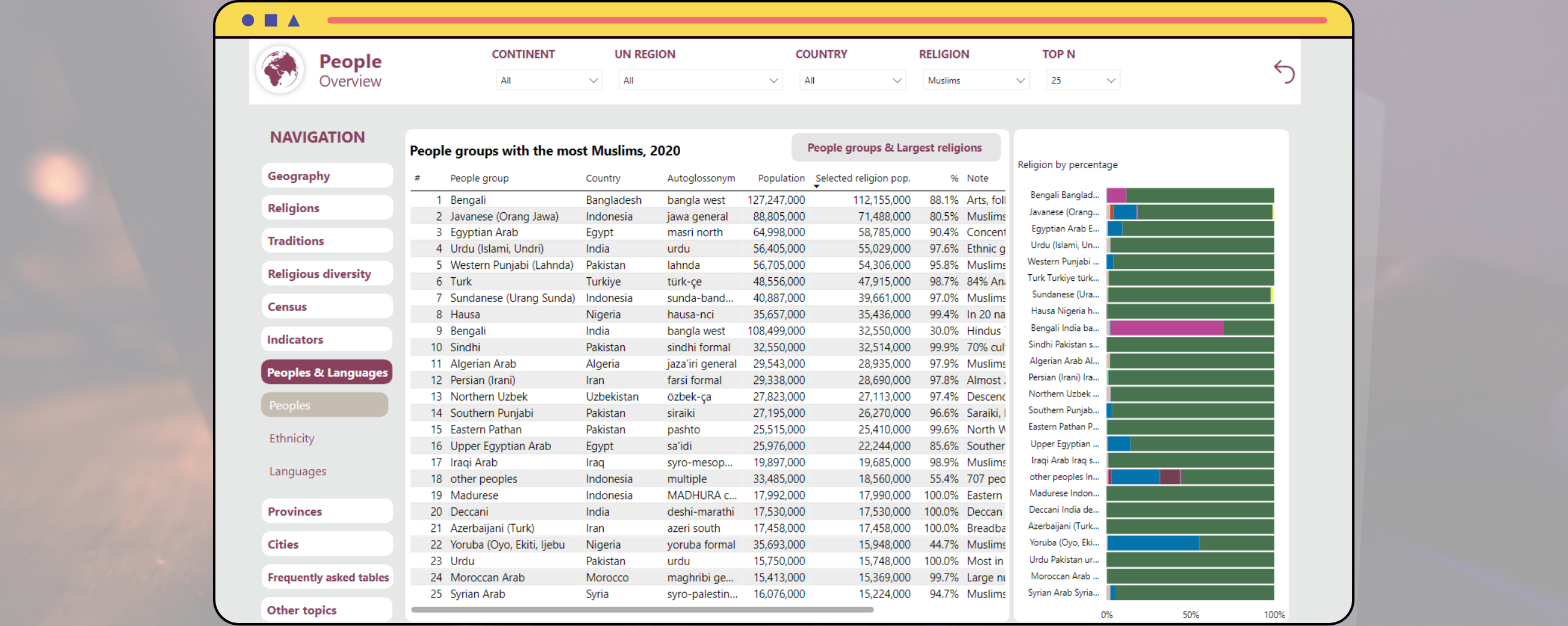The height and width of the screenshot is (626, 1568).
Task: Go to Geography navigation page
Action: click(x=327, y=176)
